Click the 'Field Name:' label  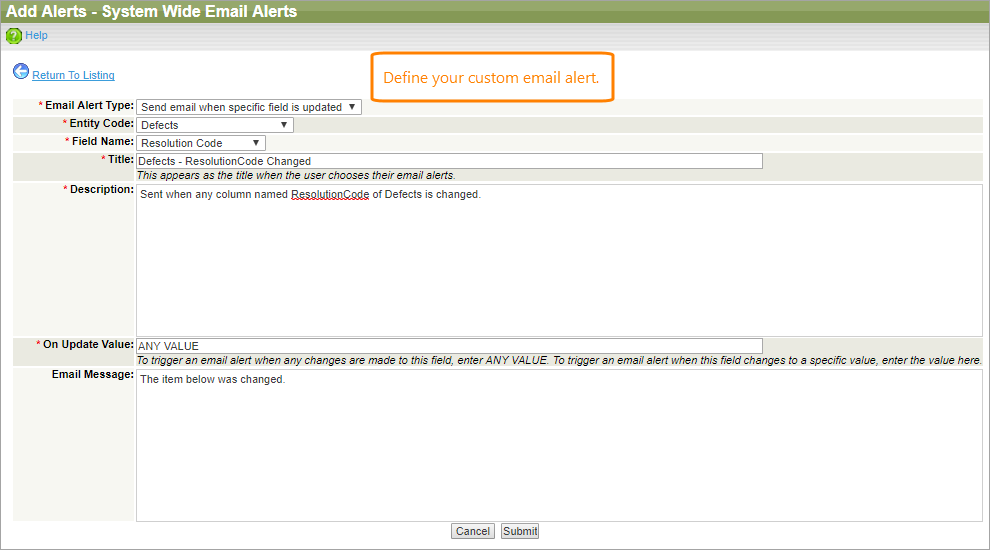pyautogui.click(x=102, y=141)
